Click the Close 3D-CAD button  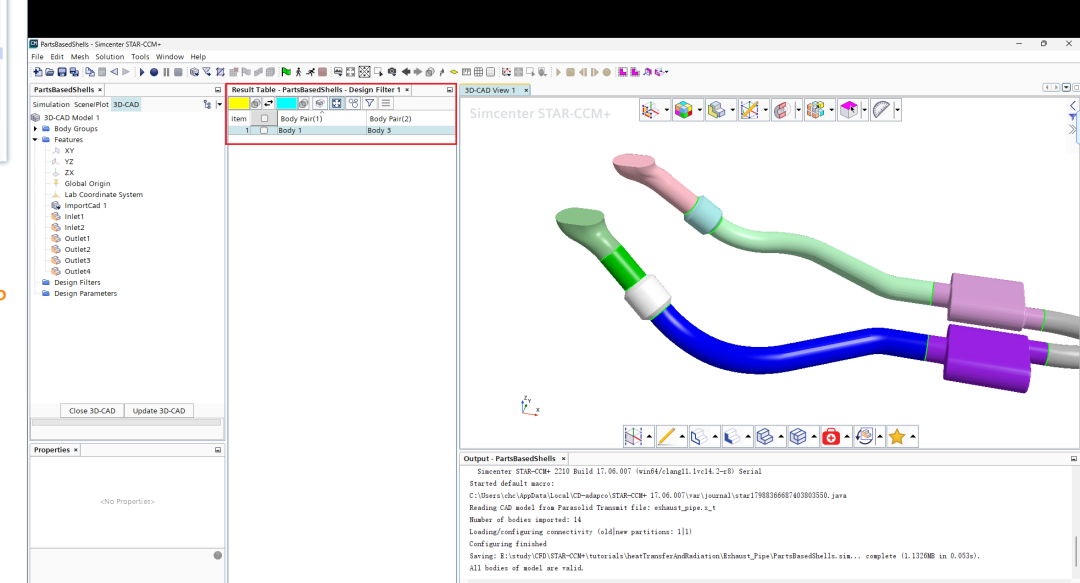[92, 411]
